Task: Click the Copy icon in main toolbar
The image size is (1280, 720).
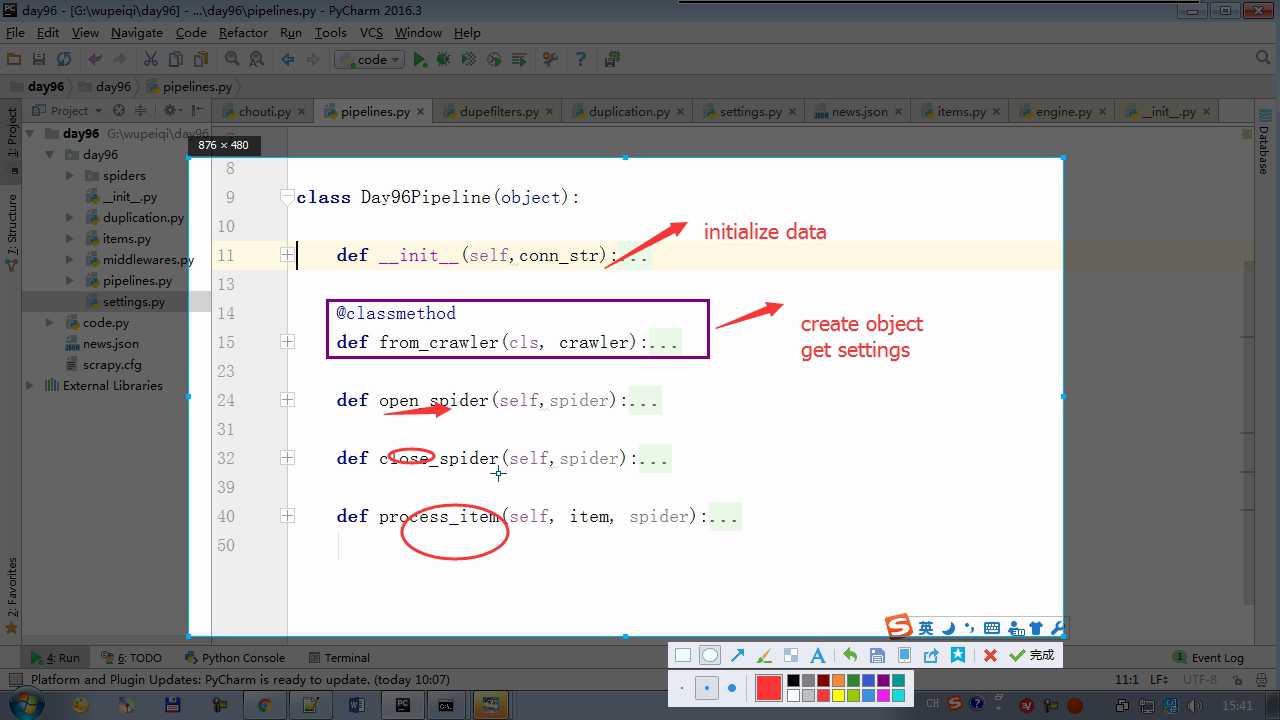Action: click(x=177, y=60)
